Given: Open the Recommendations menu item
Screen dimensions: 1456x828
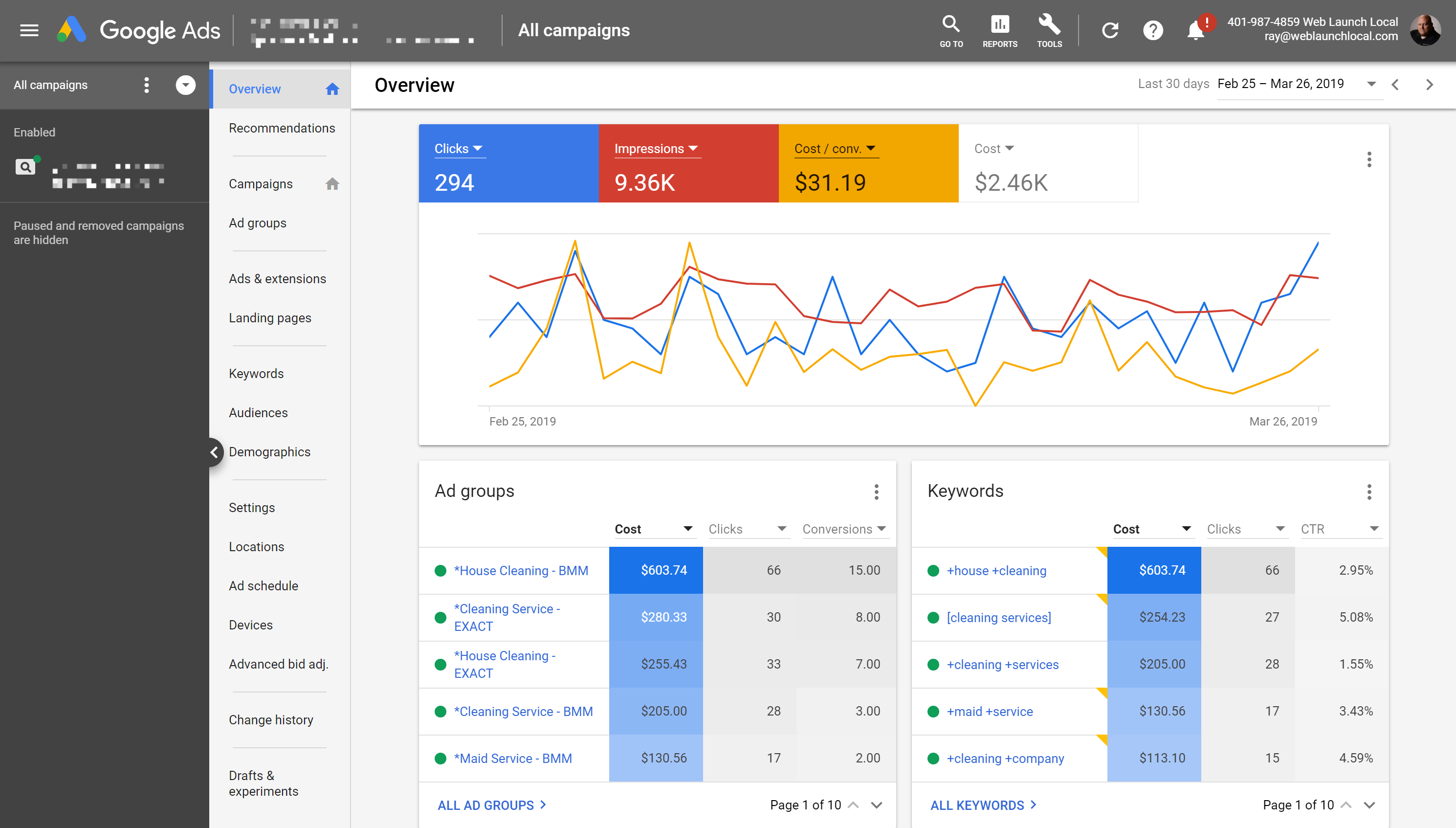Looking at the screenshot, I should point(282,128).
